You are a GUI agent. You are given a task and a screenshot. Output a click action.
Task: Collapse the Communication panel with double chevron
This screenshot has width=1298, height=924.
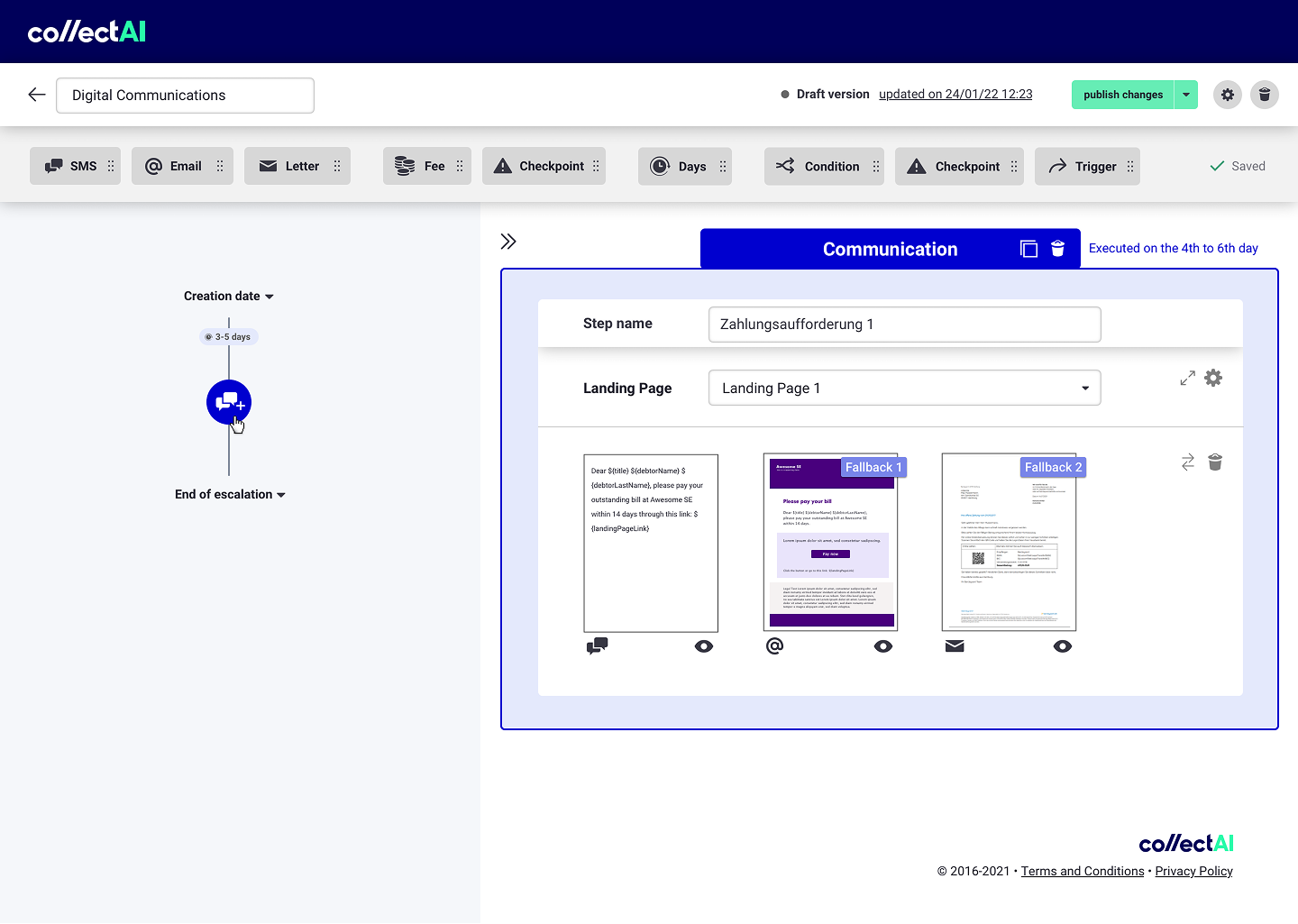508,241
